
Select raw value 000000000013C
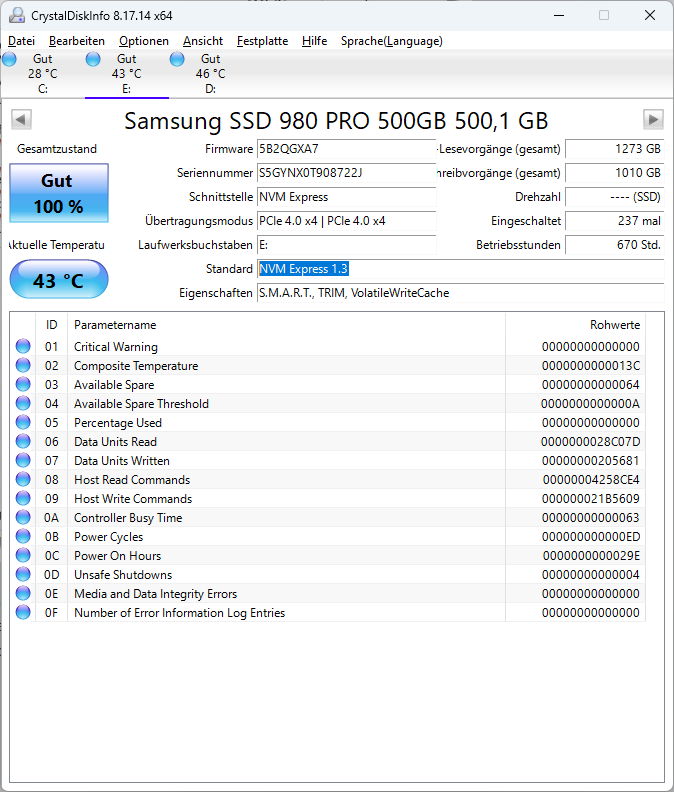591,366
